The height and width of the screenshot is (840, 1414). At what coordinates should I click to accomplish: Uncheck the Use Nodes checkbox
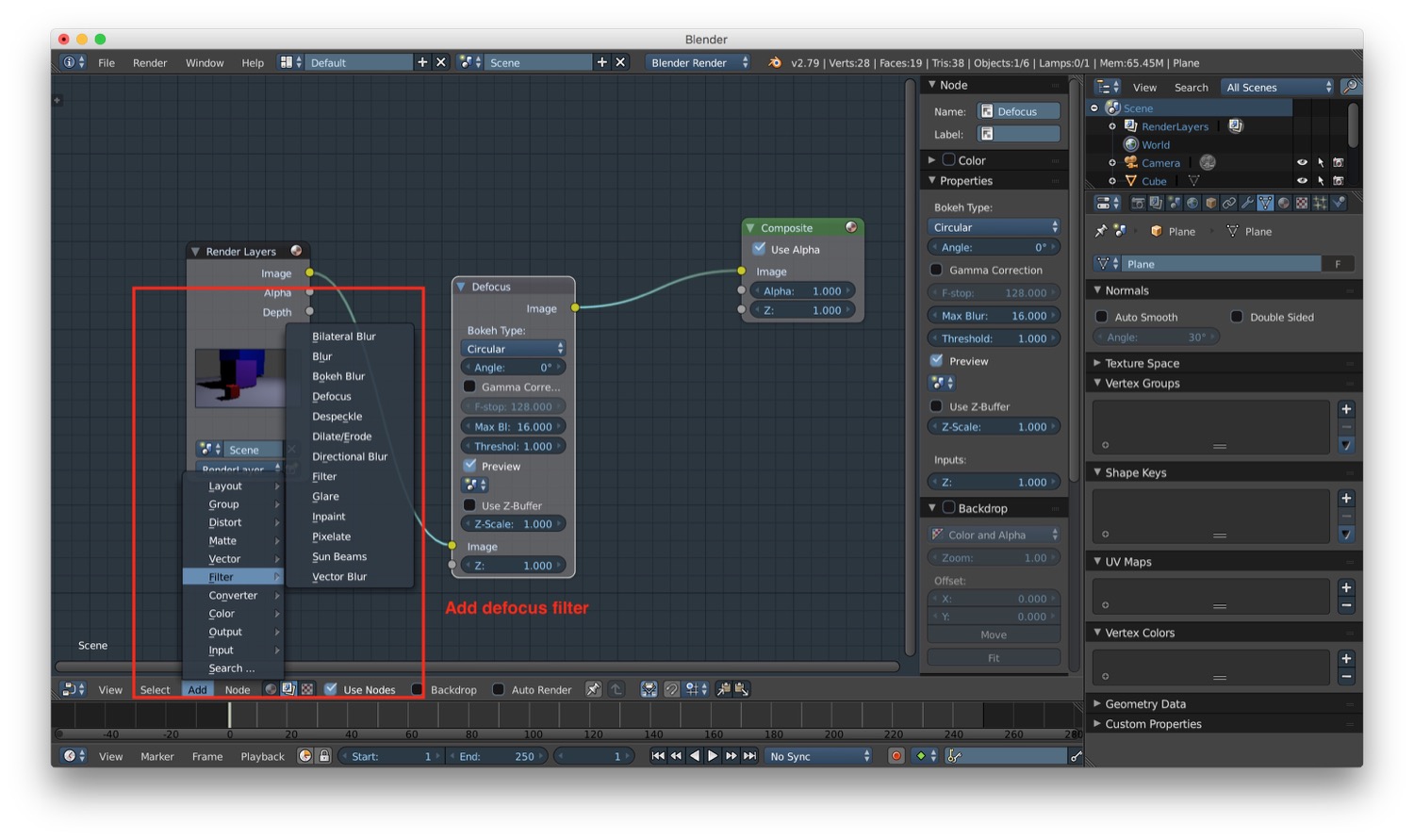click(x=331, y=689)
